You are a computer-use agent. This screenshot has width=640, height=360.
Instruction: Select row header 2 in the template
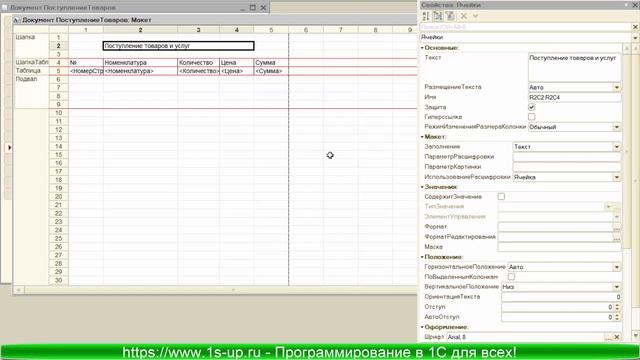[x=59, y=46]
